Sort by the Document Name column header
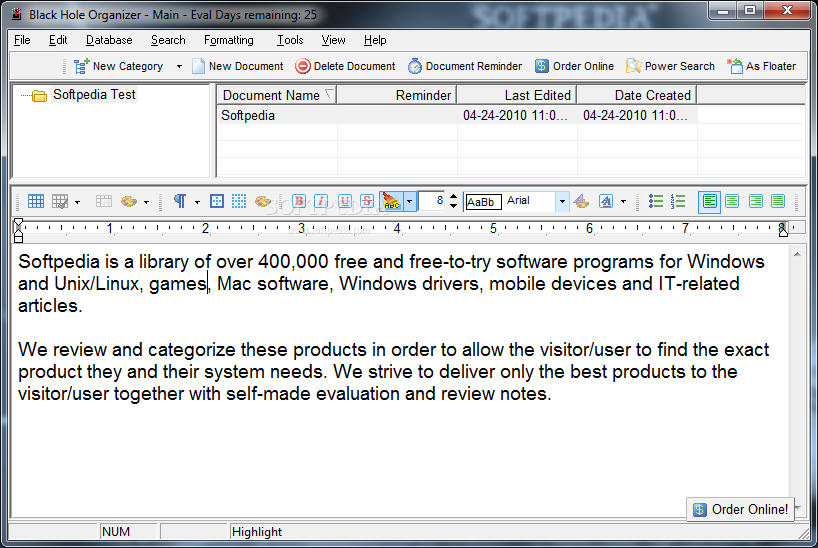The width and height of the screenshot is (818, 548). pyautogui.click(x=276, y=96)
